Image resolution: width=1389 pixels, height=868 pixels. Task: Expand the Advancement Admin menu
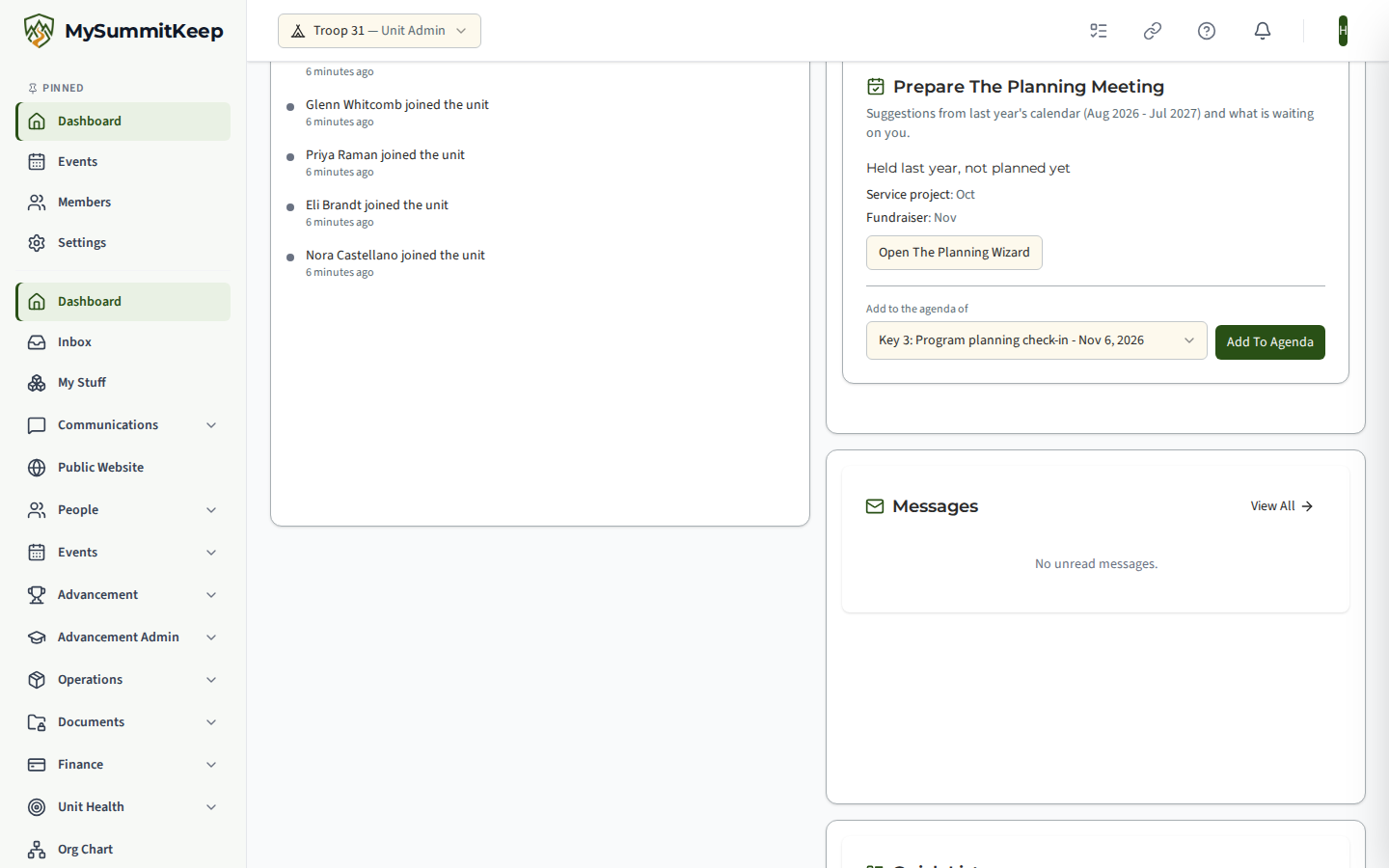[x=123, y=637]
